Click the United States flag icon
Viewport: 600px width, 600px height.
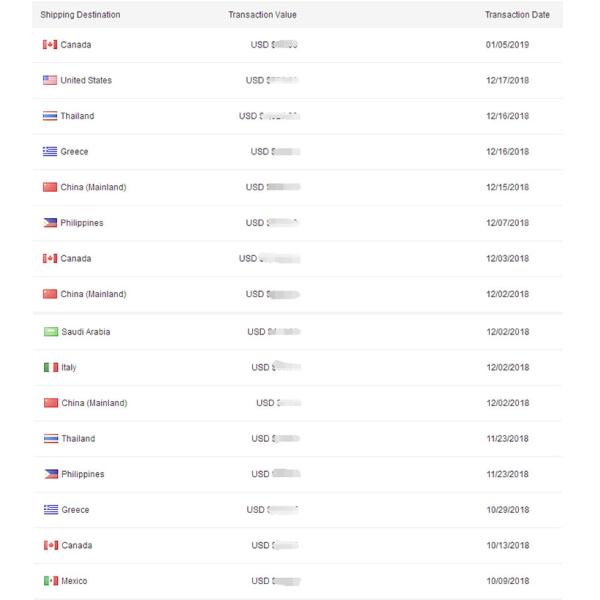tap(50, 81)
